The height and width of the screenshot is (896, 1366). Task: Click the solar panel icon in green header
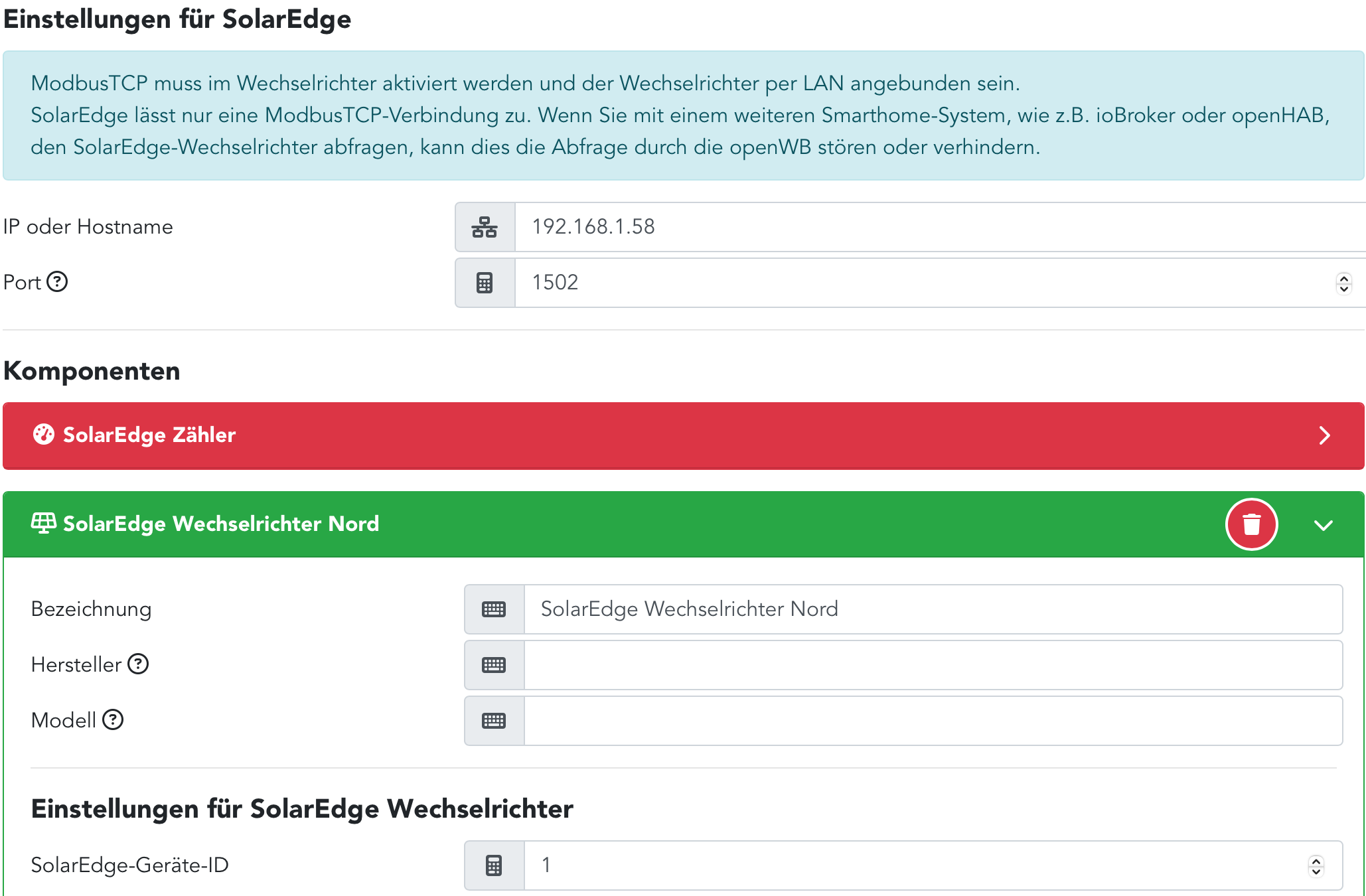pos(44,524)
